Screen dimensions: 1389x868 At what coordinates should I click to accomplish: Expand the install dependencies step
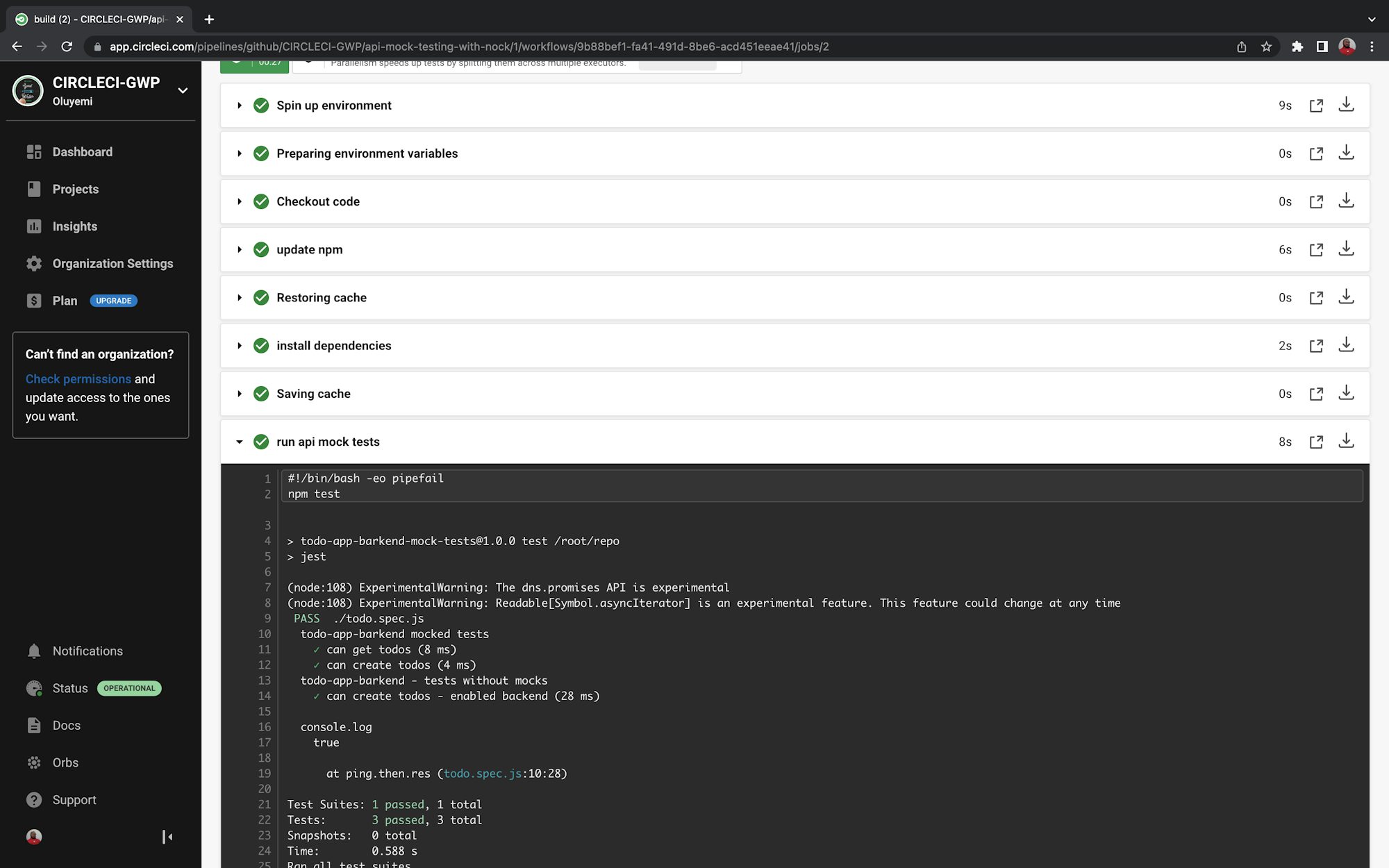click(x=240, y=346)
